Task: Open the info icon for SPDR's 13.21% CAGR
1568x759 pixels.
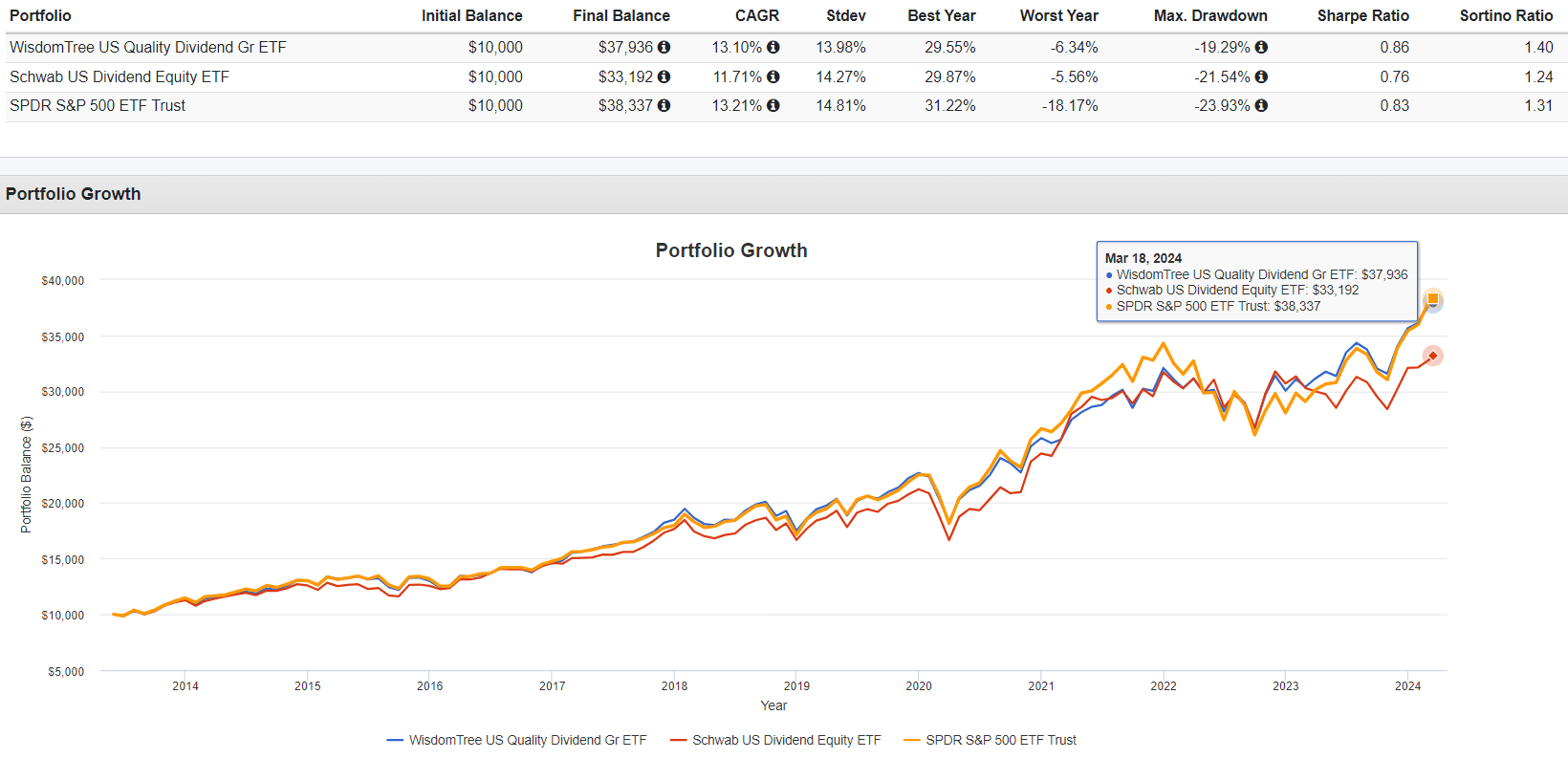Action: coord(773,106)
